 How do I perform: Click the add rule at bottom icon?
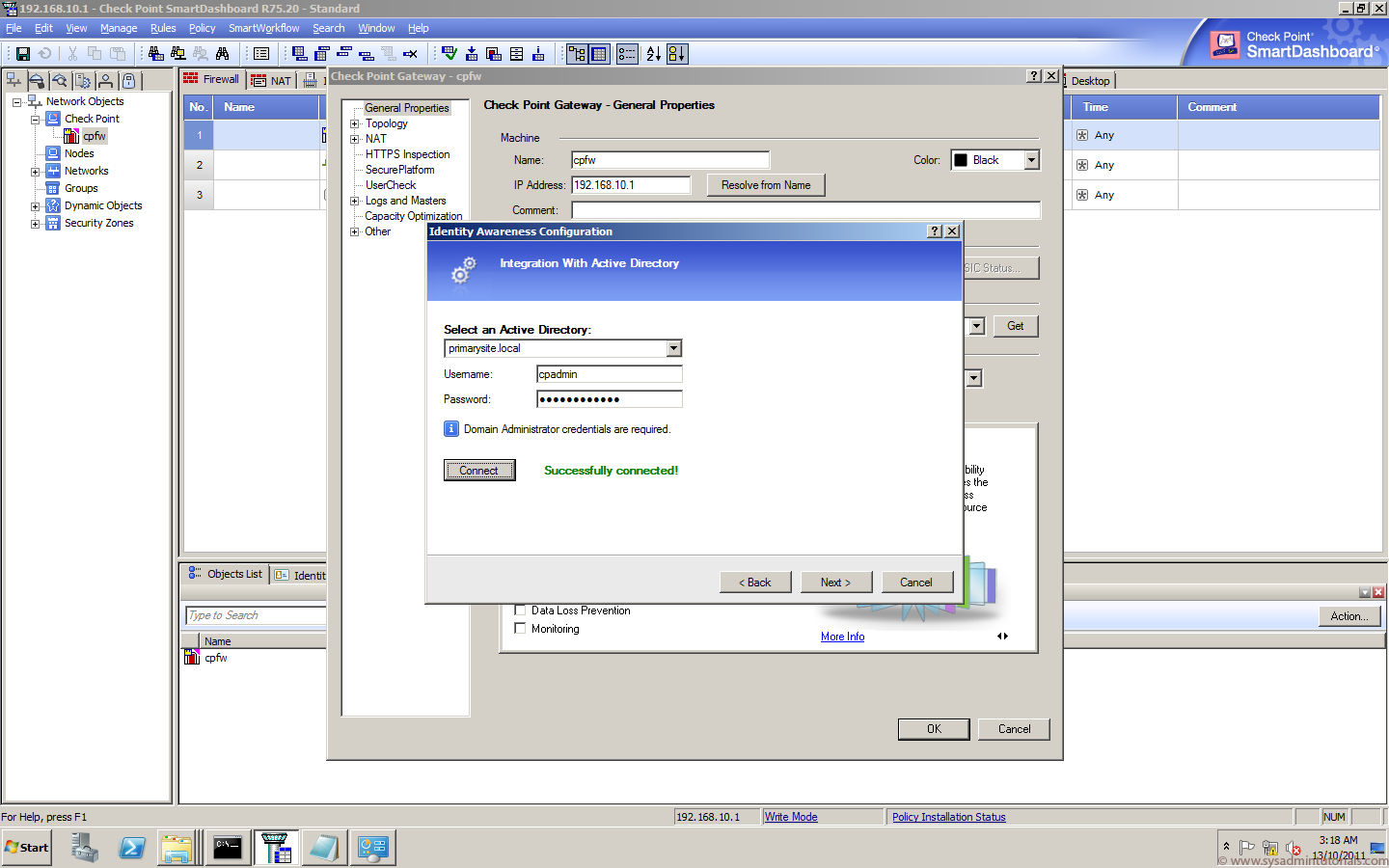coord(300,54)
